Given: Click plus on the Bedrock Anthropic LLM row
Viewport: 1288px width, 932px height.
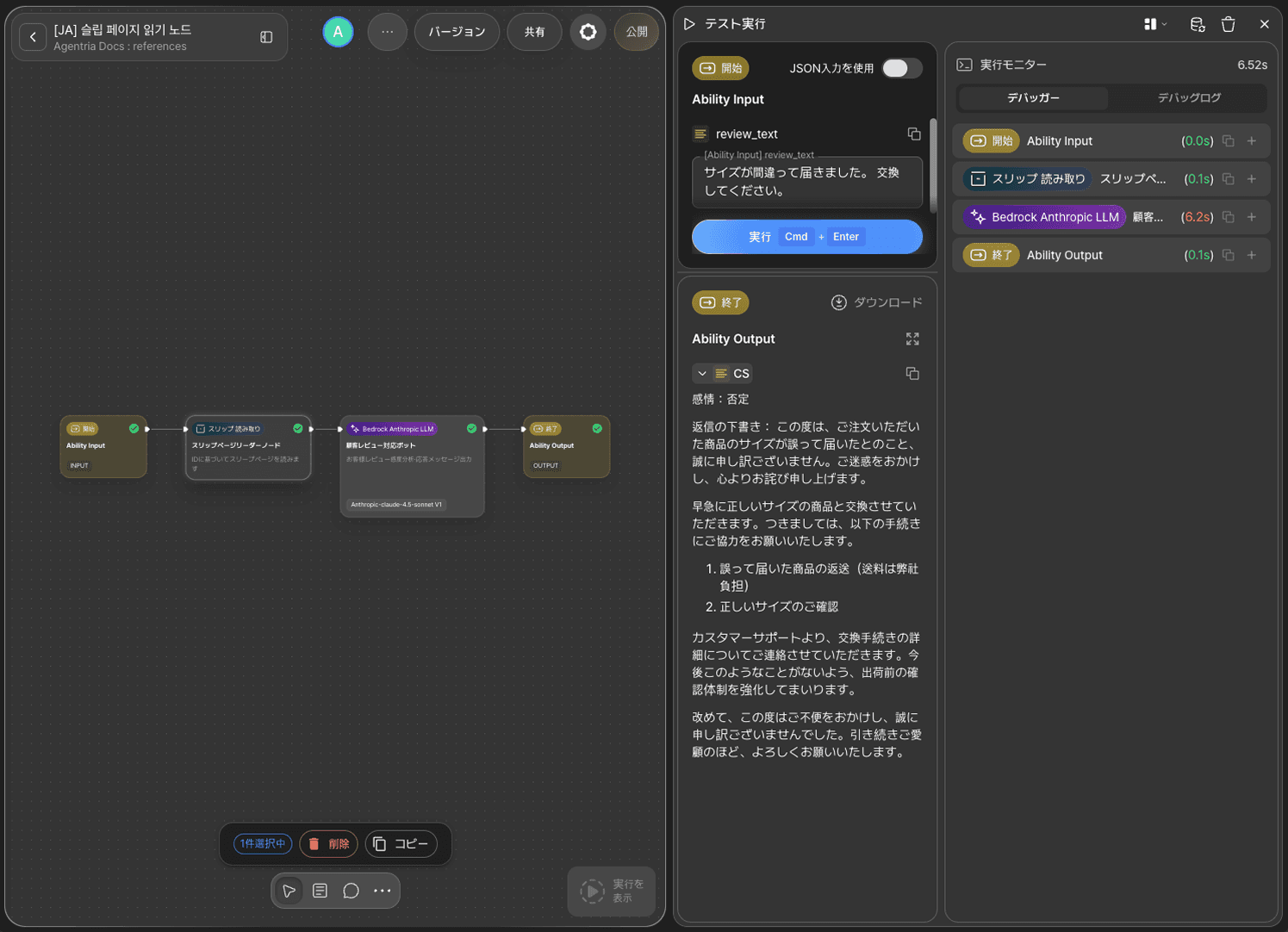Looking at the screenshot, I should coord(1252,217).
